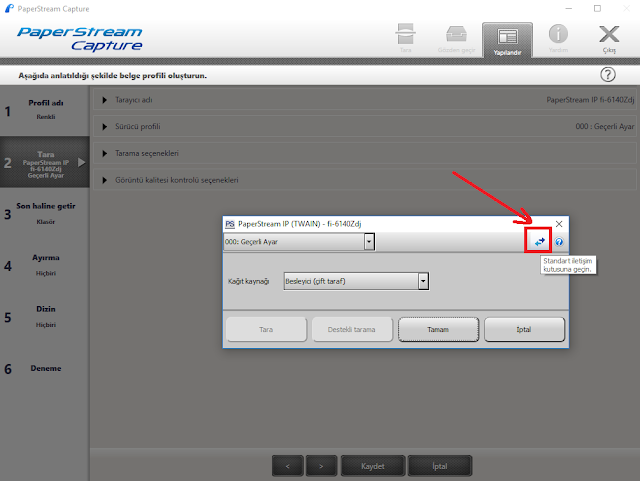Click the bottom bar İptal button

[440, 466]
